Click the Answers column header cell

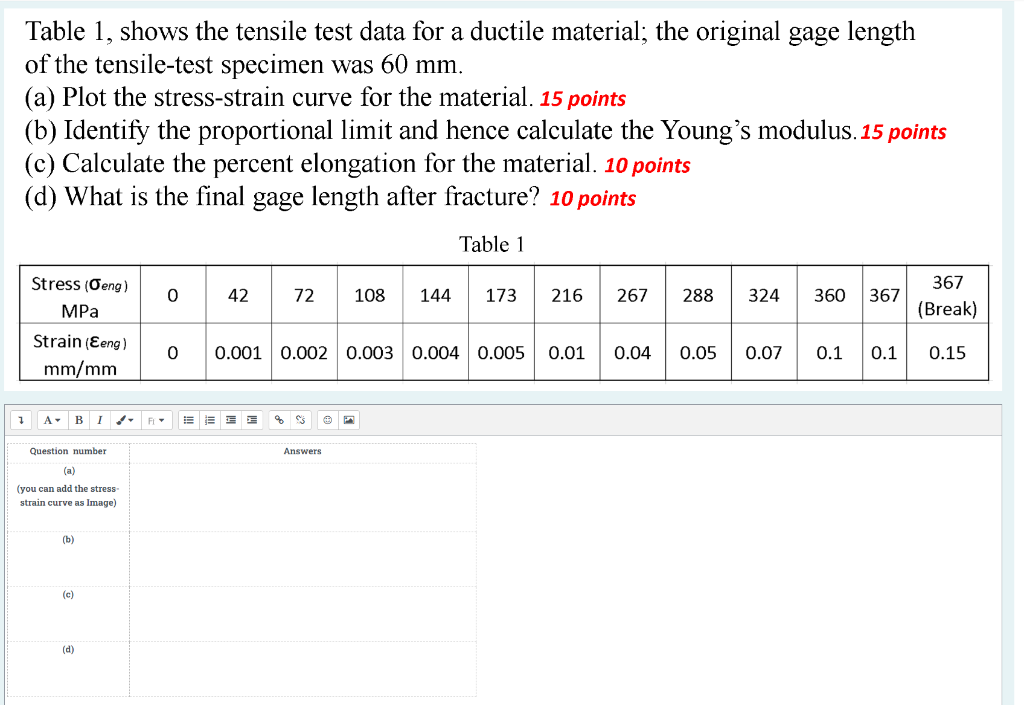tap(303, 451)
